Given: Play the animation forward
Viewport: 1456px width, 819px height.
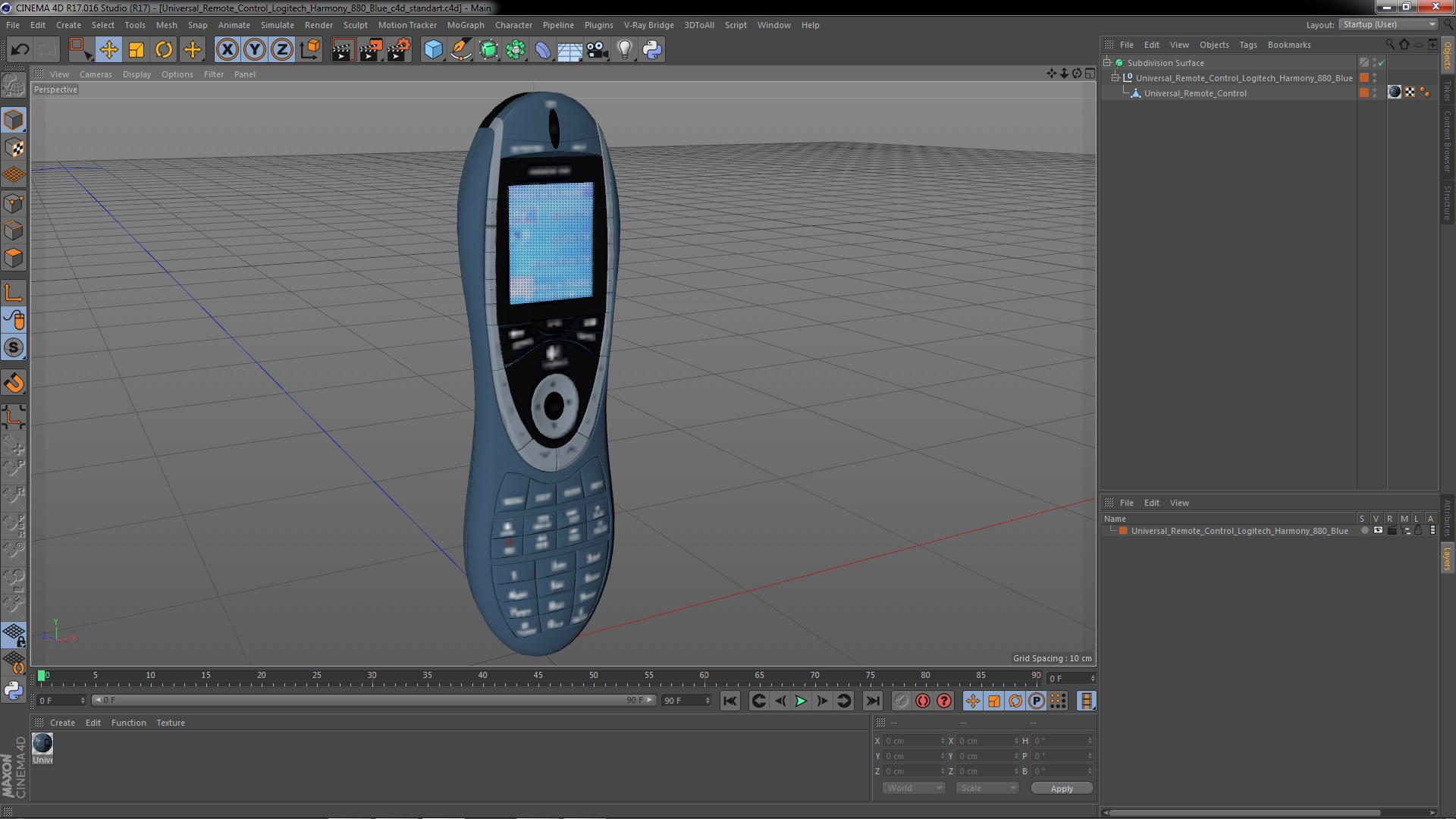Looking at the screenshot, I should 801,701.
